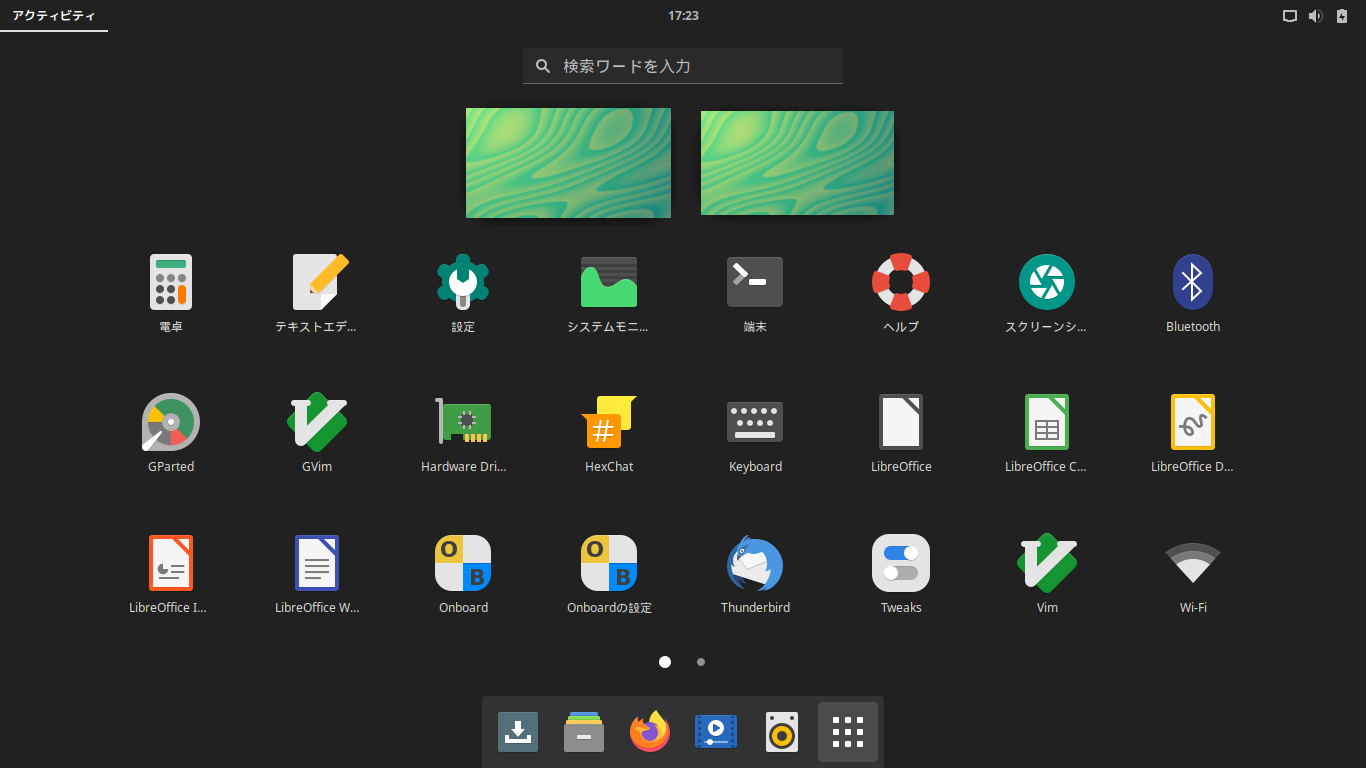Switch to second app page dot
The width and height of the screenshot is (1366, 768).
point(701,662)
